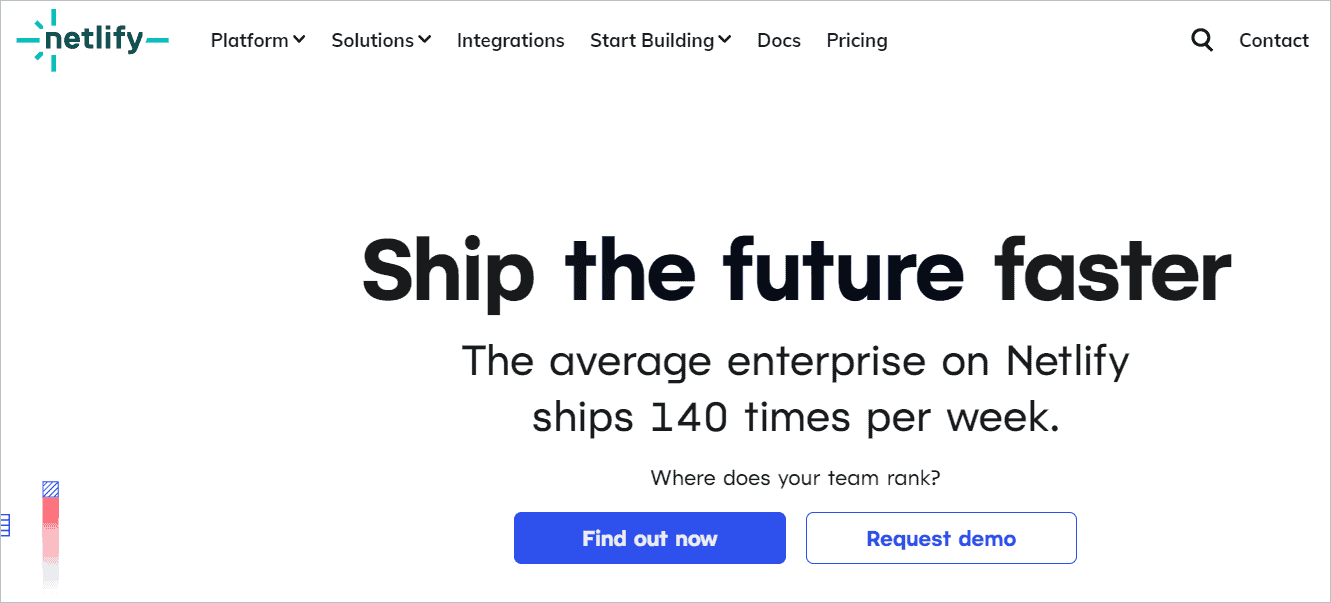Select the Platform menu item

(249, 40)
